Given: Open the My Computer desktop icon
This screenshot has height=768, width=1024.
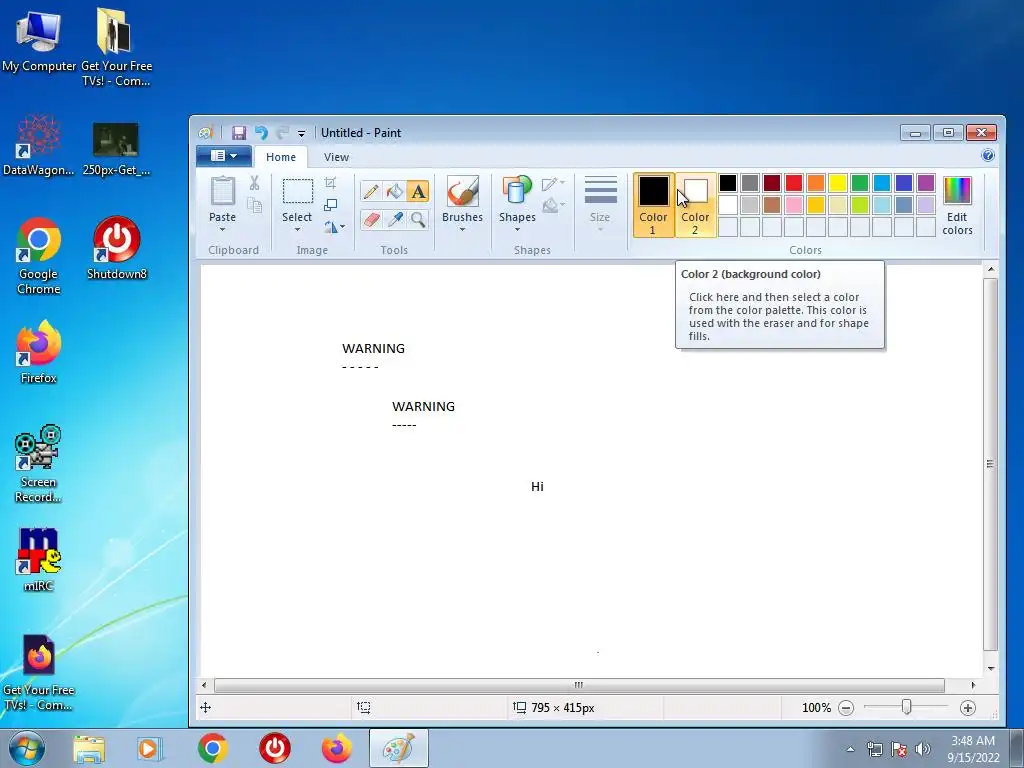Looking at the screenshot, I should pyautogui.click(x=39, y=40).
